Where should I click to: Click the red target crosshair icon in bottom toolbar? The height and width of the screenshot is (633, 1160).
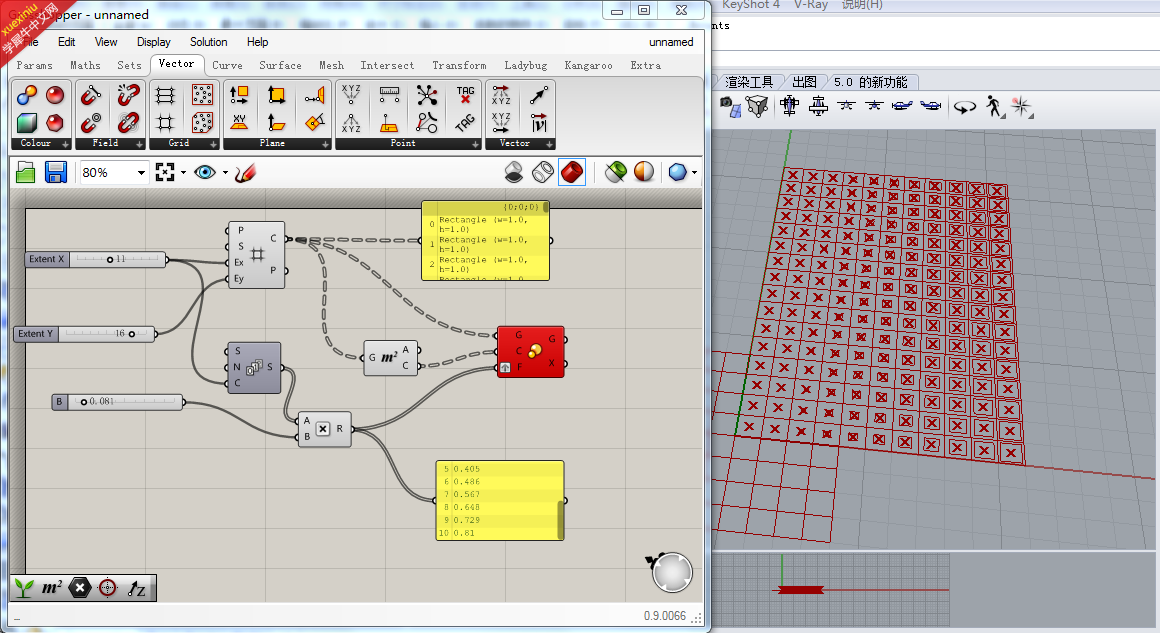click(108, 588)
